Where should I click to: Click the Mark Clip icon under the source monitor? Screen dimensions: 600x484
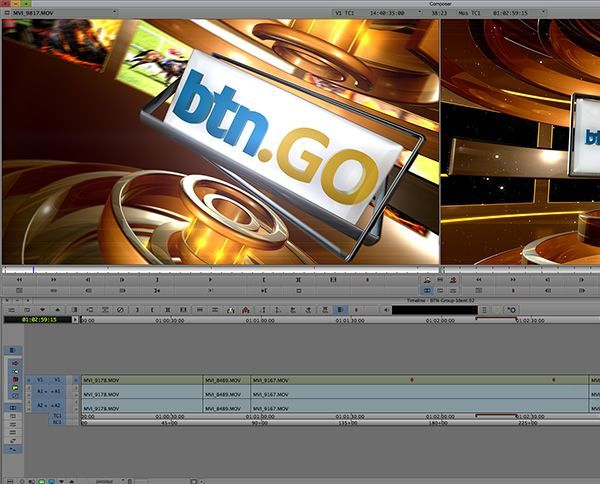pyautogui.click(x=298, y=280)
